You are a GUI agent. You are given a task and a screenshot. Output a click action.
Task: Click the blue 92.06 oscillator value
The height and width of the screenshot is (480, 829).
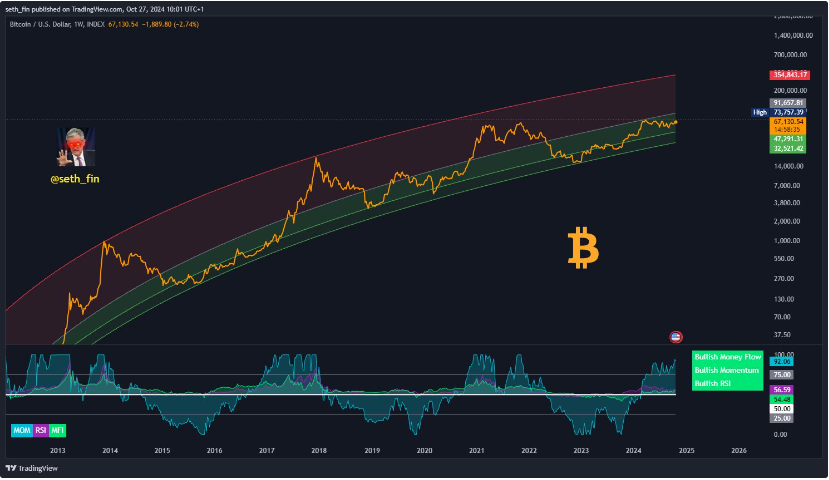(x=781, y=362)
